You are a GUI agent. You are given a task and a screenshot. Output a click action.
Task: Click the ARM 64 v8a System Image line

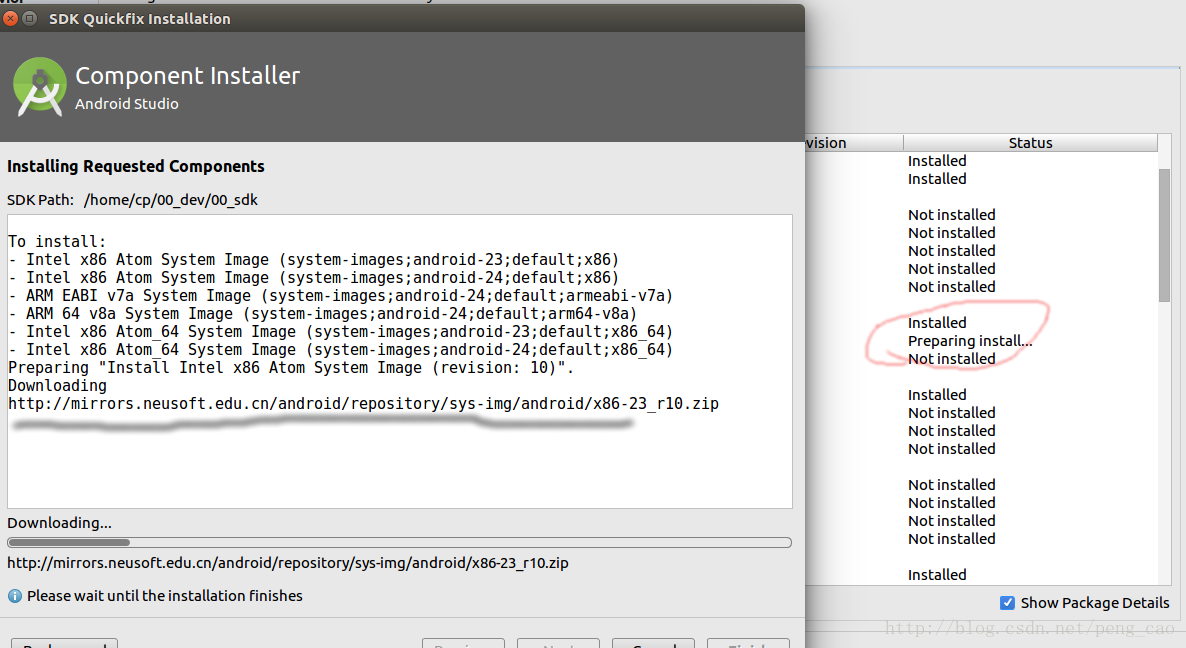[x=322, y=314]
